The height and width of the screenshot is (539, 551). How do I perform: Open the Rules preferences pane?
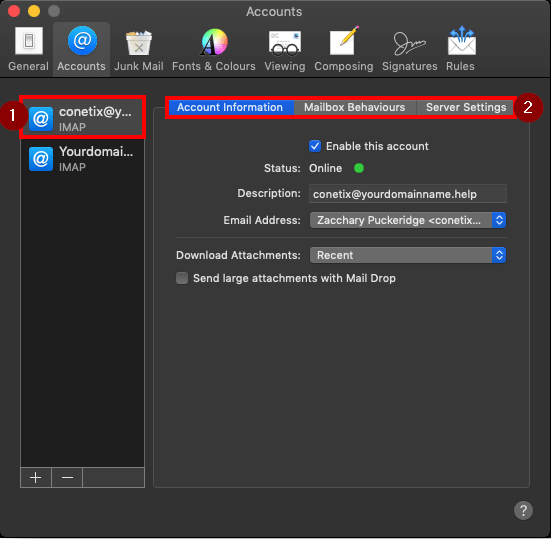click(460, 48)
